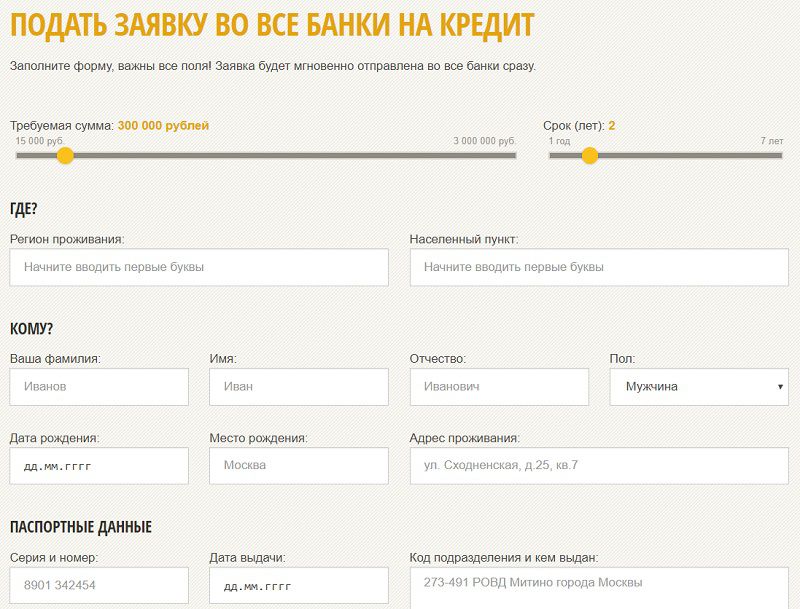Viewport: 800px width, 609px height.
Task: Click the Место рождения field
Action: click(x=299, y=466)
